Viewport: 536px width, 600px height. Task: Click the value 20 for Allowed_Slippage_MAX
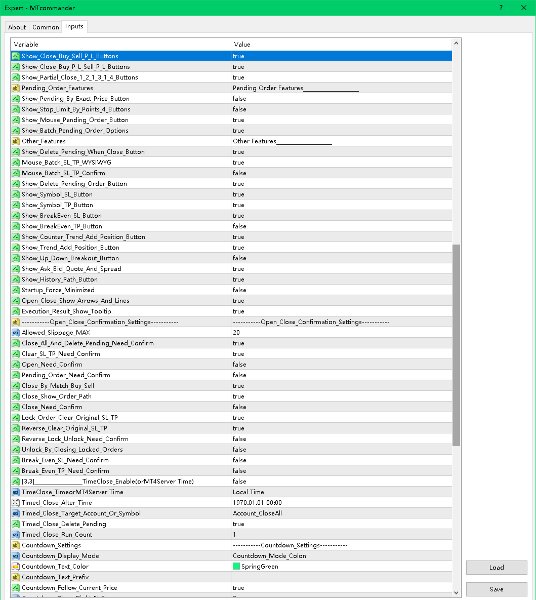(236, 333)
